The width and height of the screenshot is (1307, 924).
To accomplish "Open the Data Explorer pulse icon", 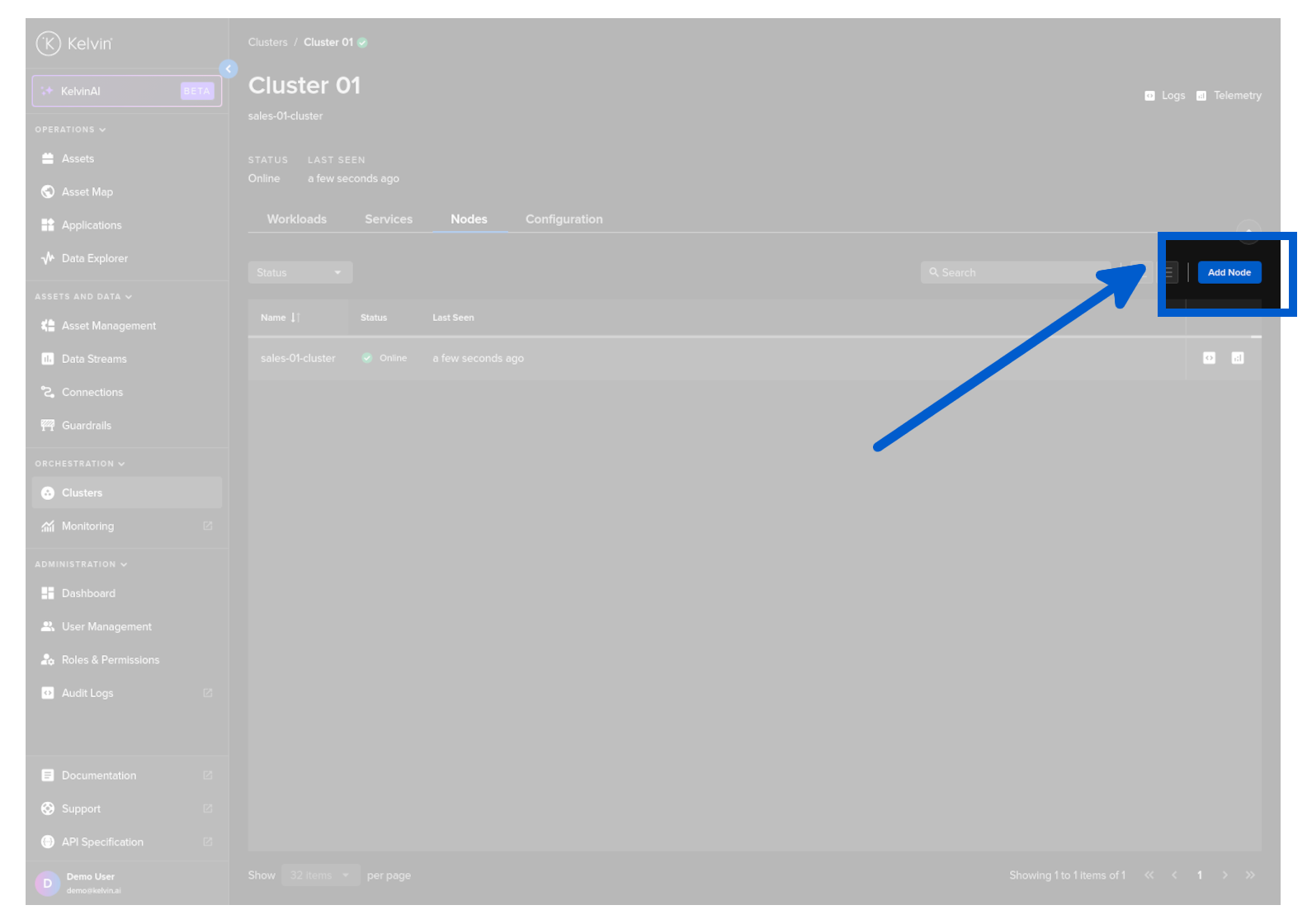I will 48,258.
